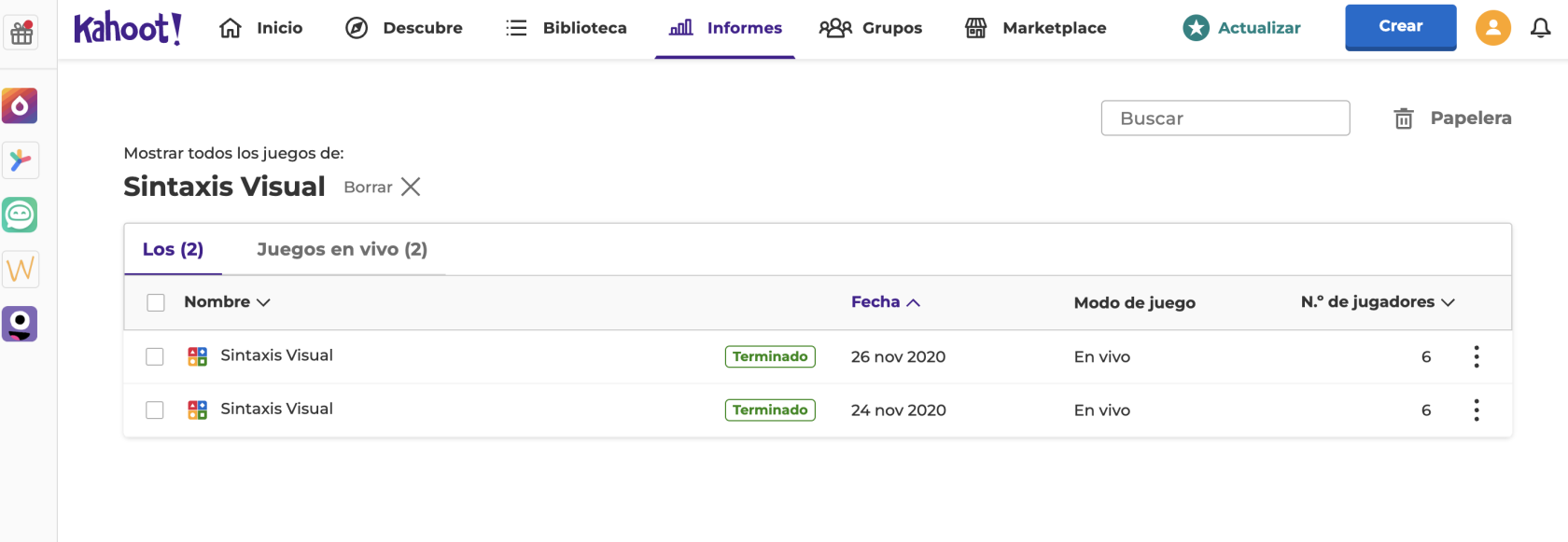Click Terminado badge in 24 nov row

770,410
